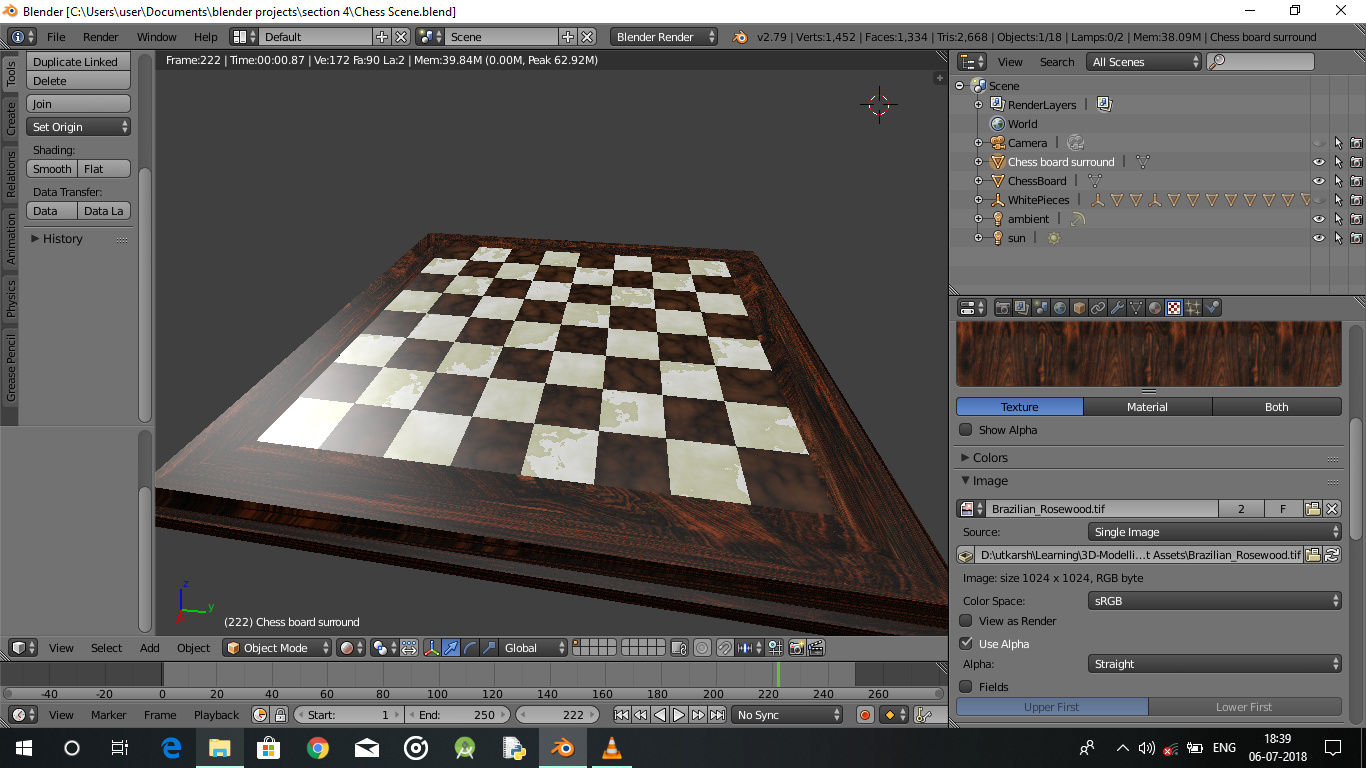1366x768 pixels.
Task: Toggle visibility eye for ChessBoard
Action: point(1319,181)
